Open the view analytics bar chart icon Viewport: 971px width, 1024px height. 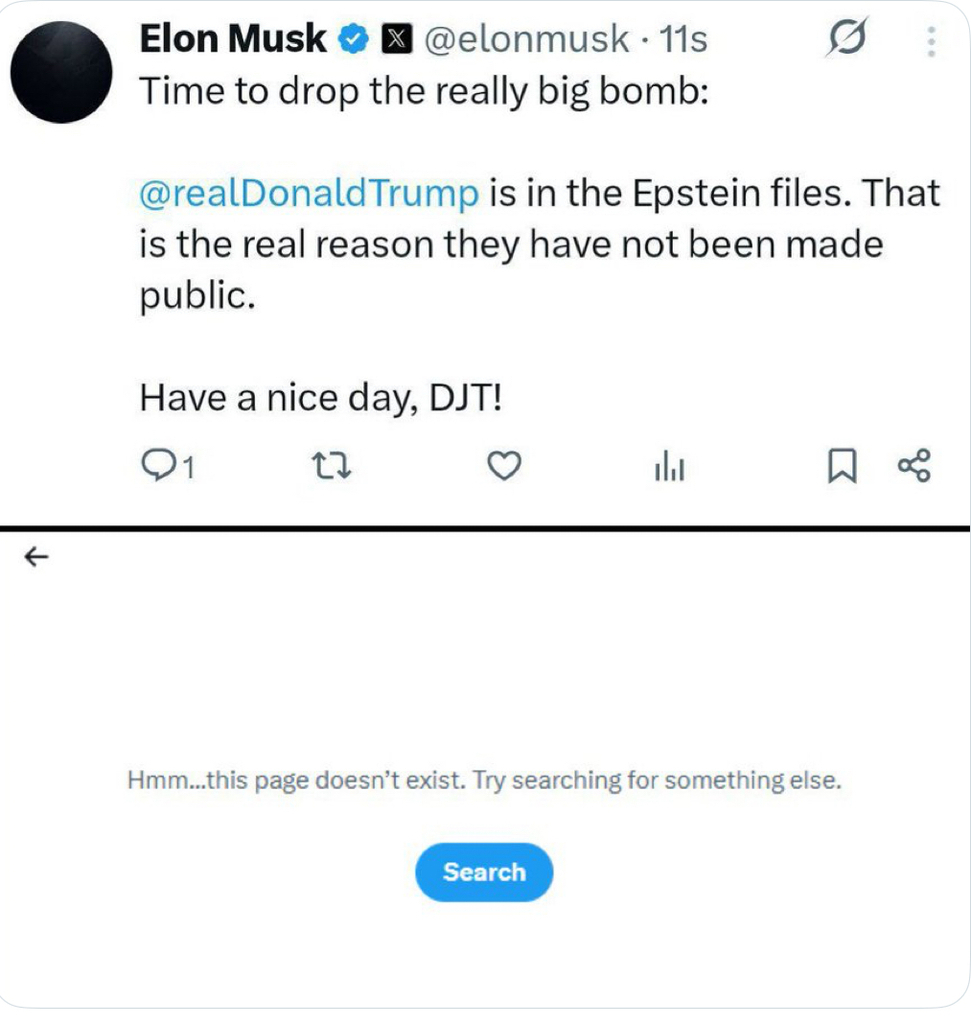[669, 466]
